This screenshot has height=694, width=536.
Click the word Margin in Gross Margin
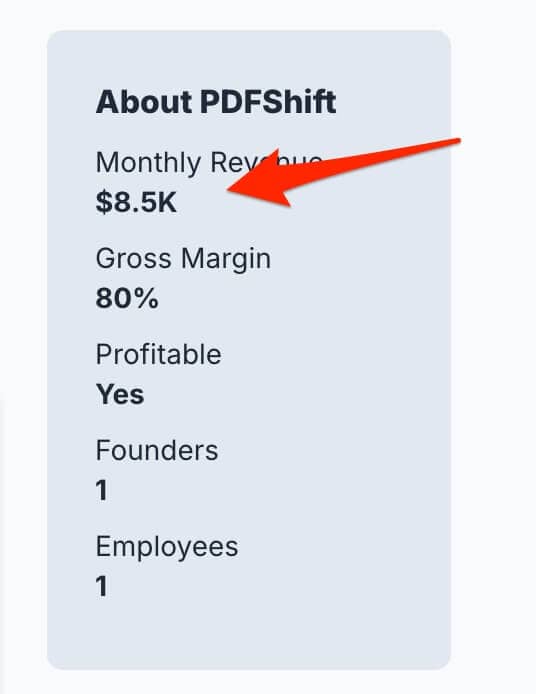226,259
